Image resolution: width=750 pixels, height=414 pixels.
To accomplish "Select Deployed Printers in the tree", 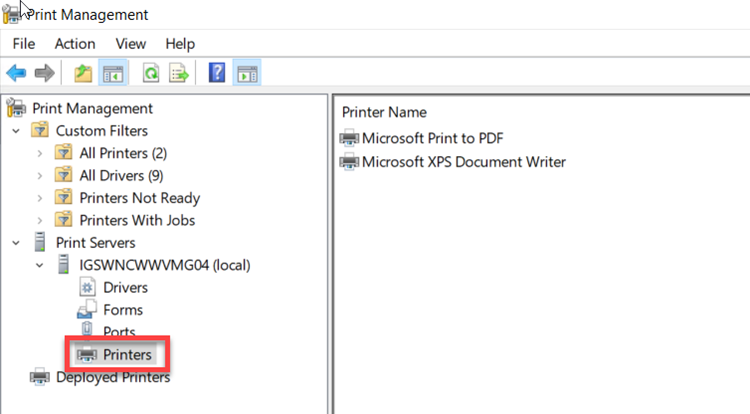I will pyautogui.click(x=112, y=377).
